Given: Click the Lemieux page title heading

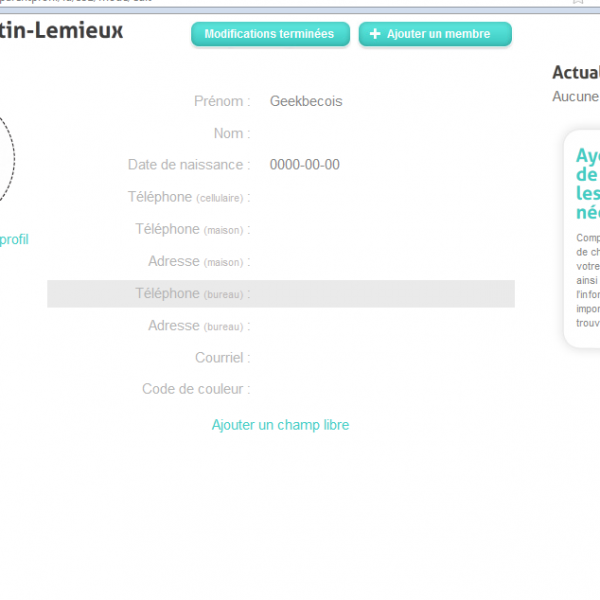Looking at the screenshot, I should (62, 31).
